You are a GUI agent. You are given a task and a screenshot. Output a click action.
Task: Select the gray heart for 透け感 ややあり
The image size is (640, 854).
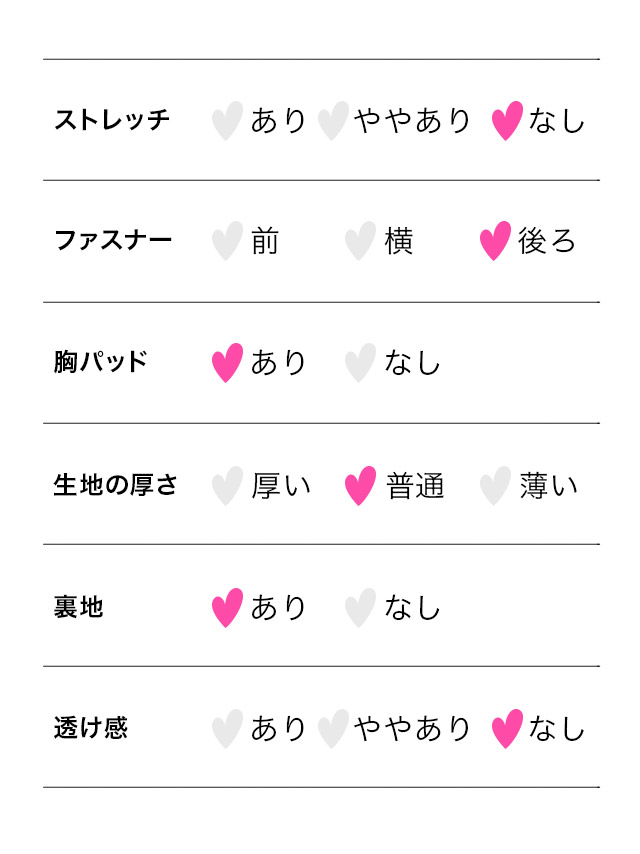pyautogui.click(x=332, y=729)
